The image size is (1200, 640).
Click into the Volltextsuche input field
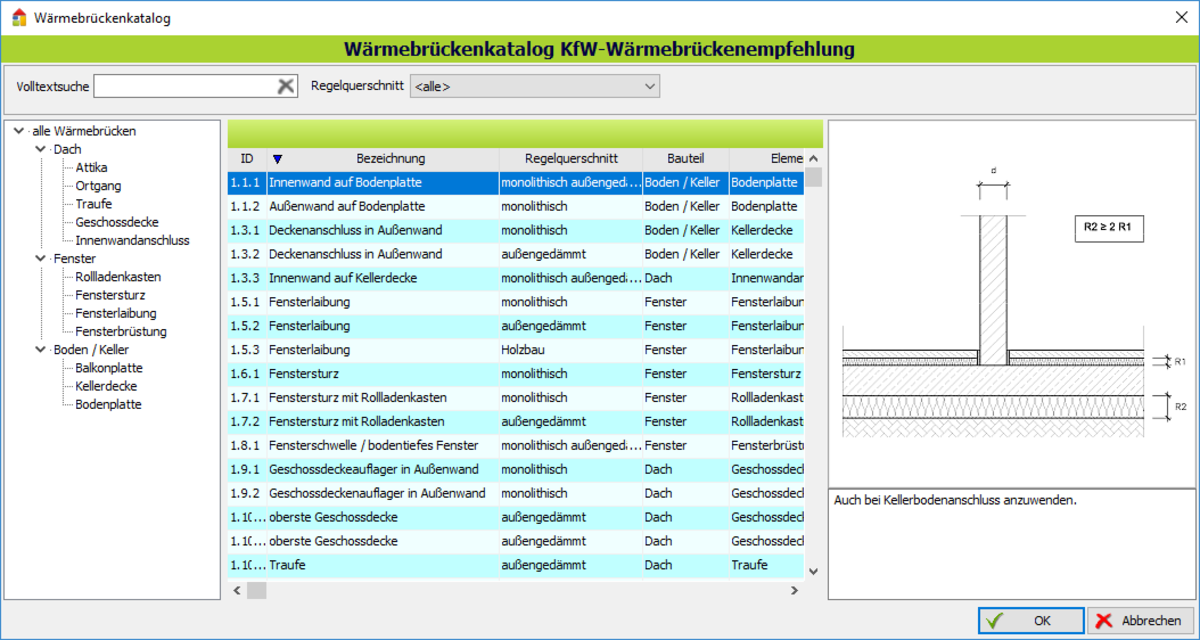tap(185, 87)
